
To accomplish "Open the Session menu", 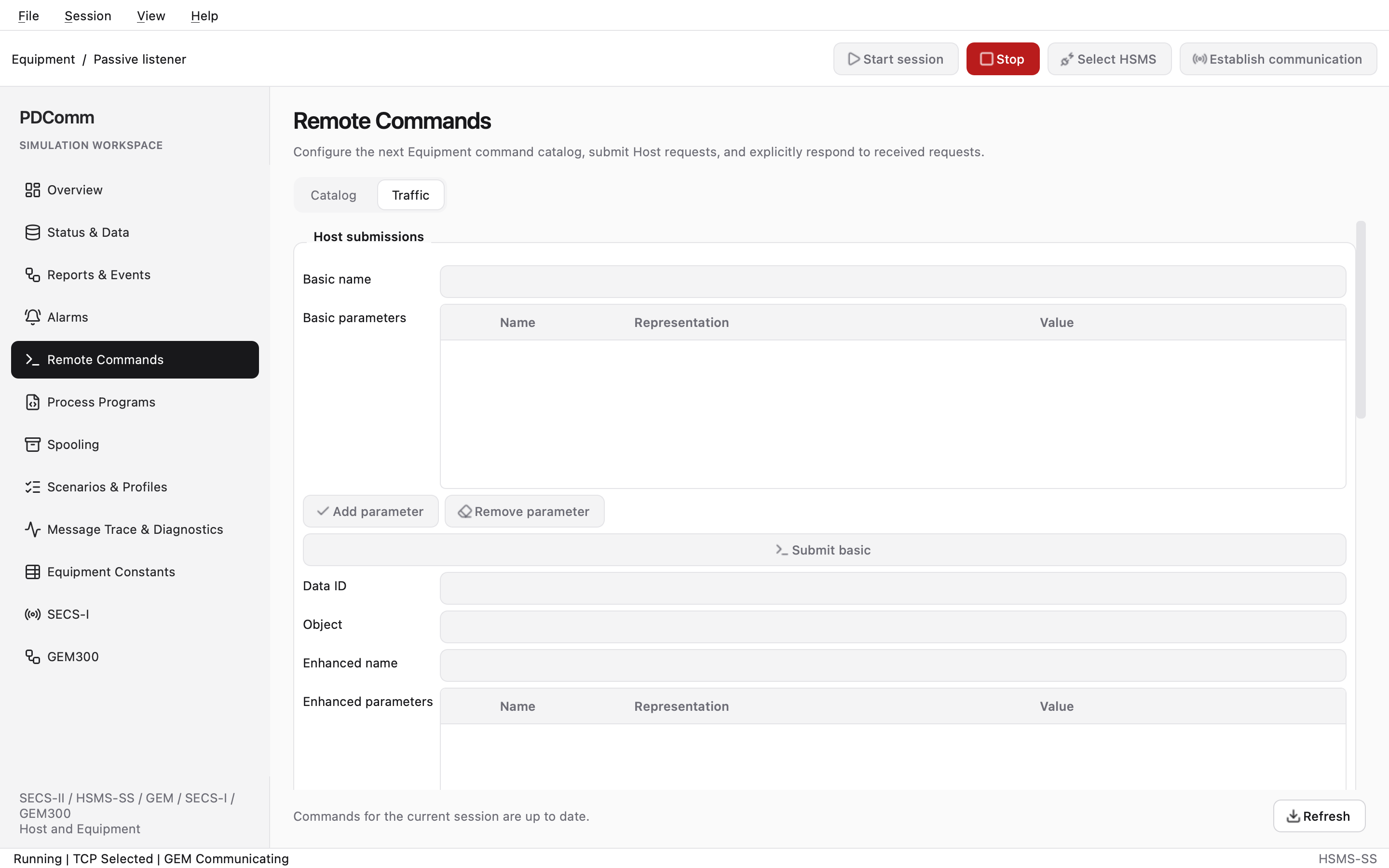I will pos(88,16).
